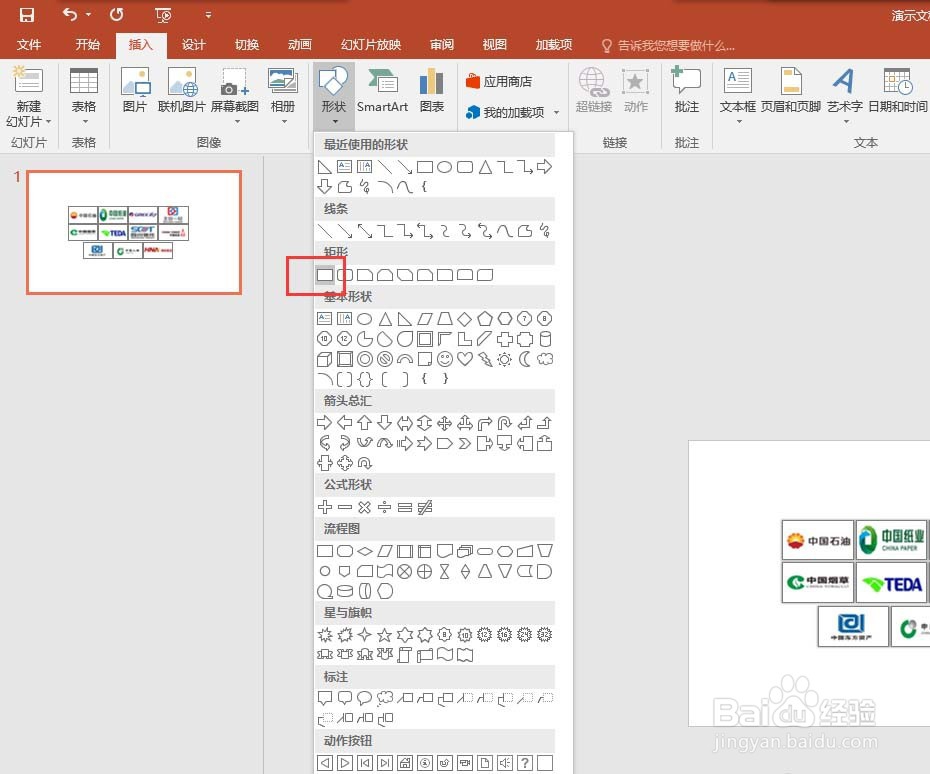Switch to the 开始 ribbon tab
This screenshot has height=774, width=930.
(x=87, y=45)
